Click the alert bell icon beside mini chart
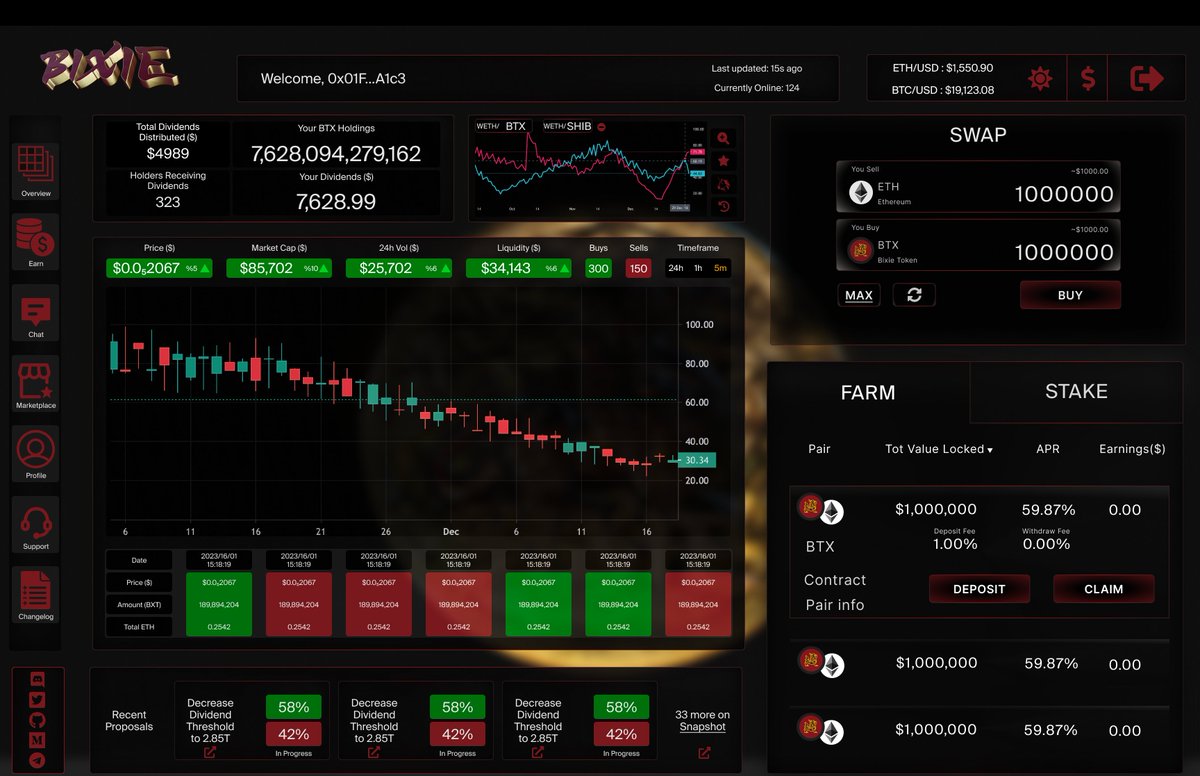Screen dimensions: 1200x776 click(x=724, y=184)
